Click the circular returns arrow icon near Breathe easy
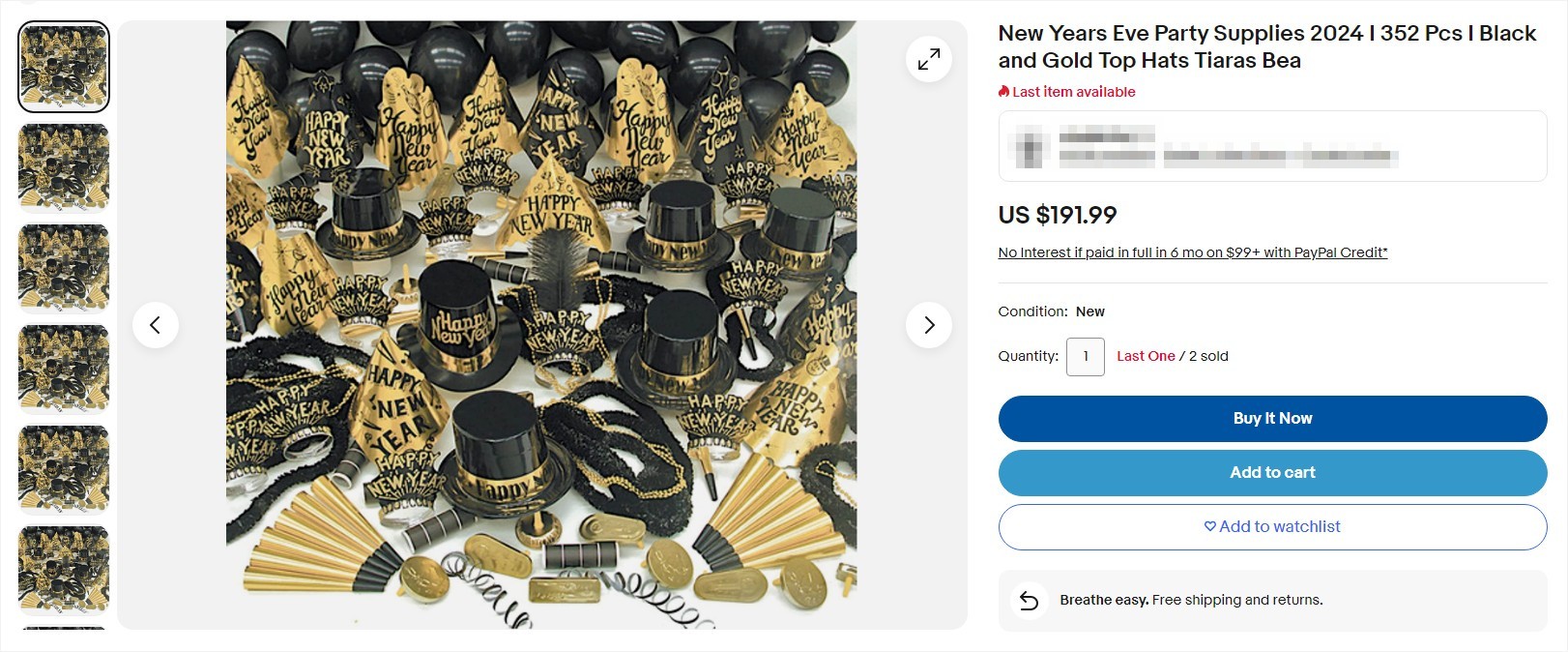1568x652 pixels. pos(1031,600)
